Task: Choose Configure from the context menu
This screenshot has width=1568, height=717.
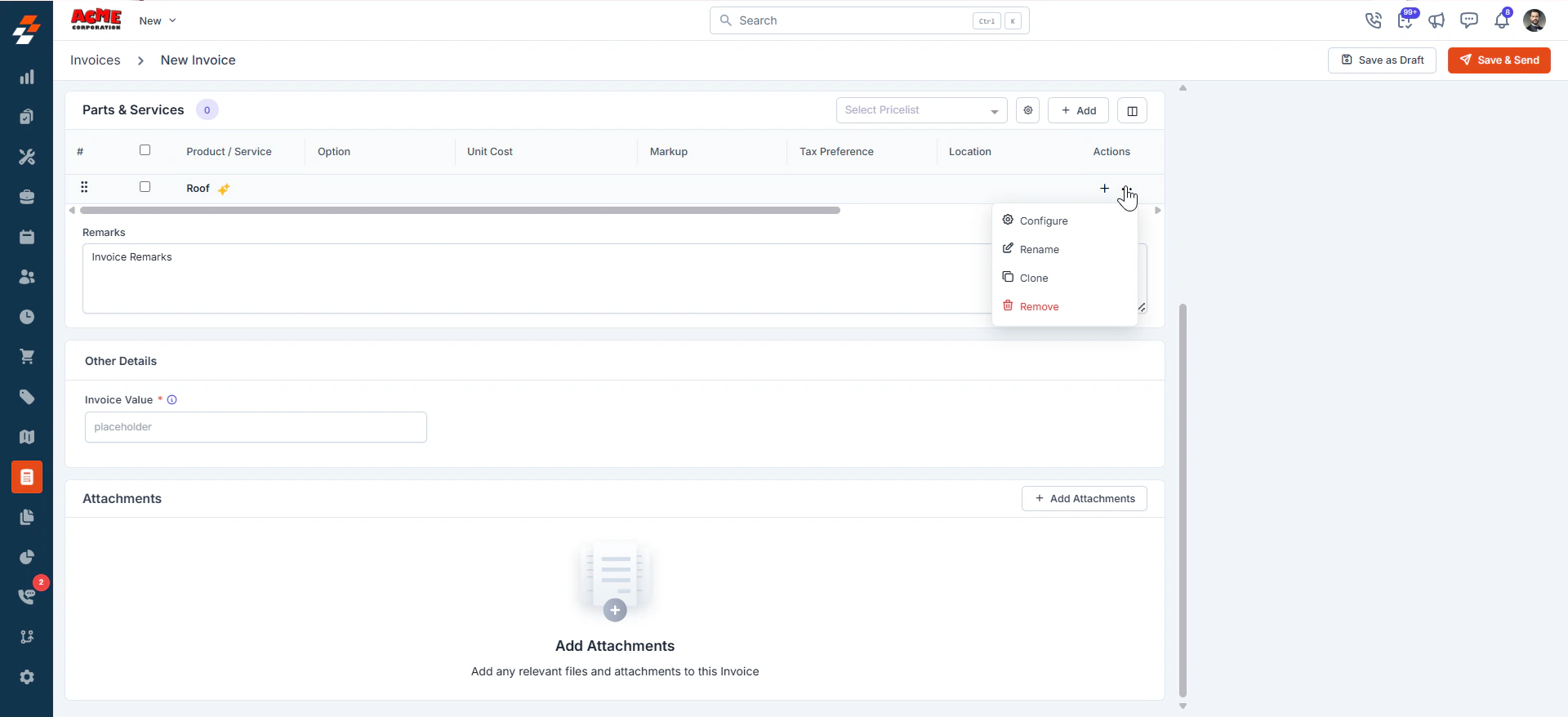Action: [x=1065, y=220]
